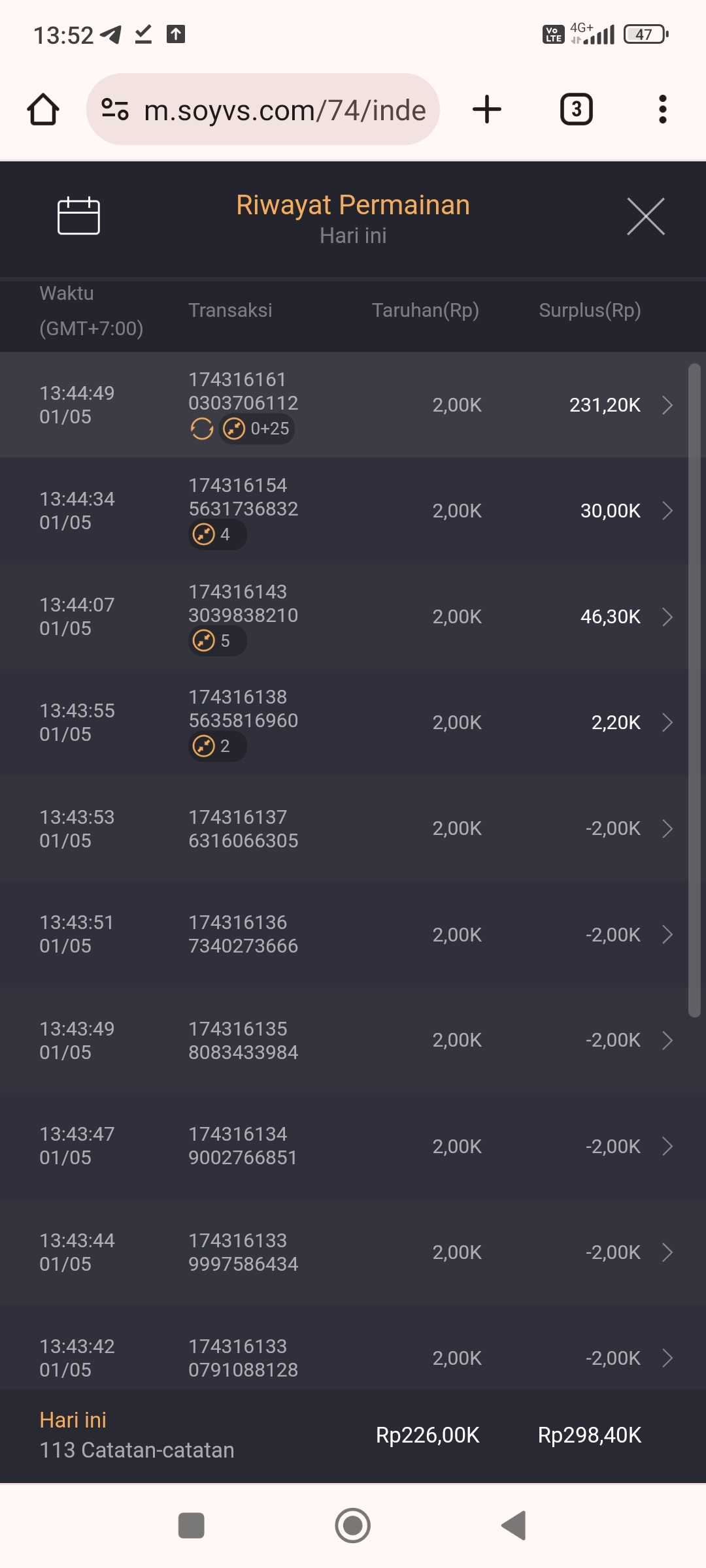Image resolution: width=706 pixels, height=1568 pixels.
Task: Expand the 30,00K surplus record
Action: point(667,511)
